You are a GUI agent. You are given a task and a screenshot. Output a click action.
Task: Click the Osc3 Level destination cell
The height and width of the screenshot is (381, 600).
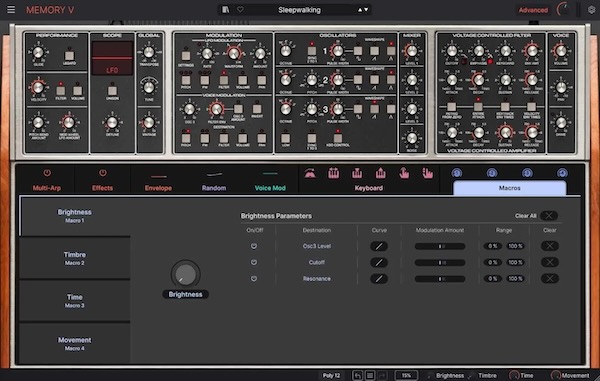click(x=316, y=246)
